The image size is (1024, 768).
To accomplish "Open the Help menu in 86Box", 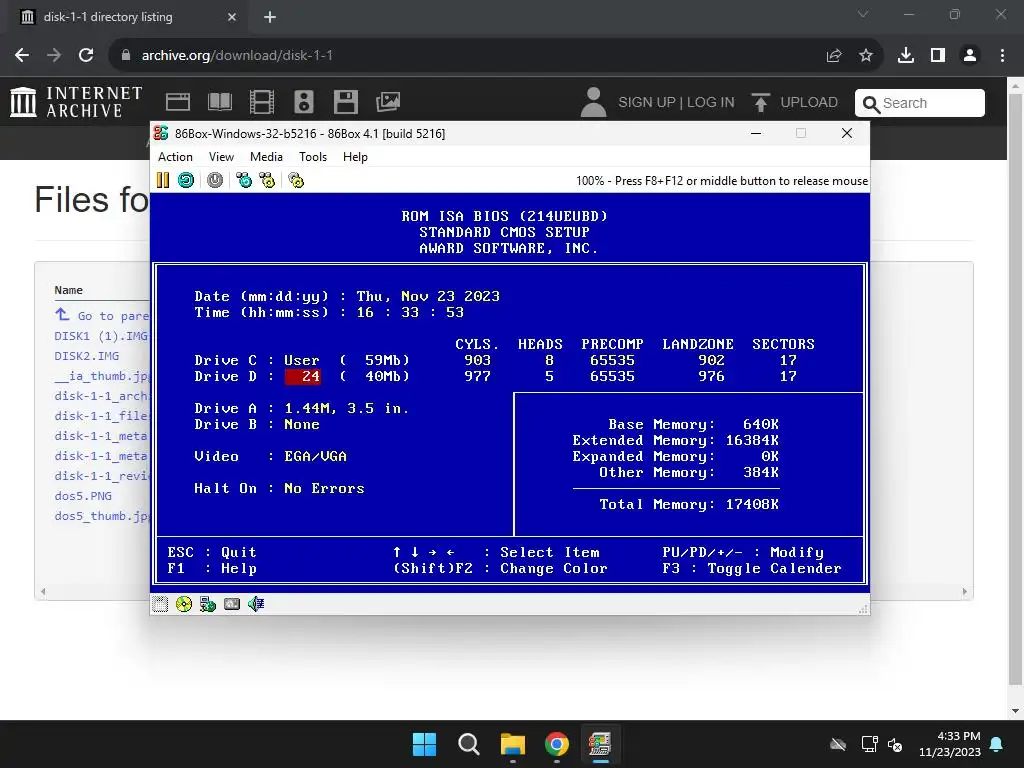I will coord(355,157).
